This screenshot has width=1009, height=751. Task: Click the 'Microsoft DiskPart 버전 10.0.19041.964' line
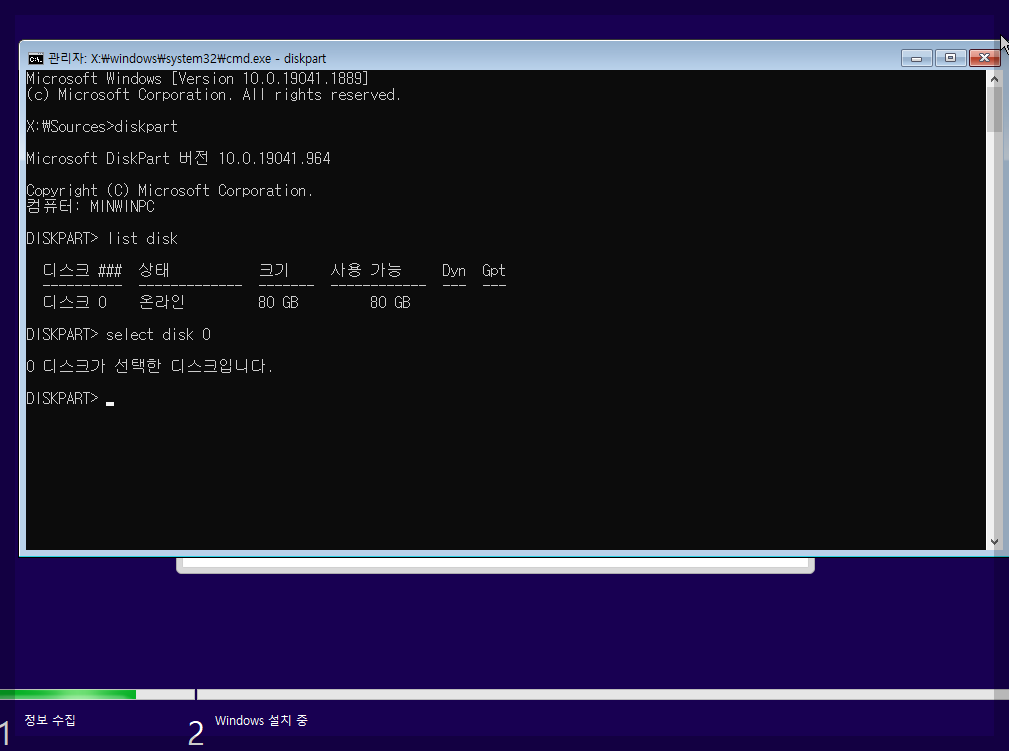[178, 158]
